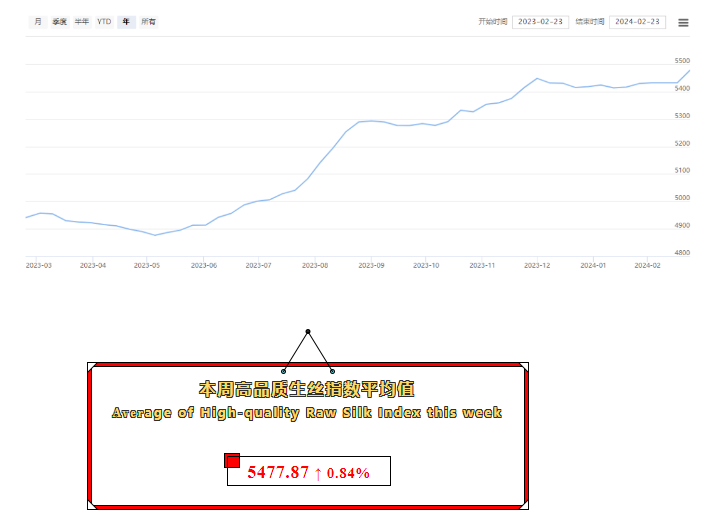Click the 本周高品质生丝指数平均值 title

[307, 388]
